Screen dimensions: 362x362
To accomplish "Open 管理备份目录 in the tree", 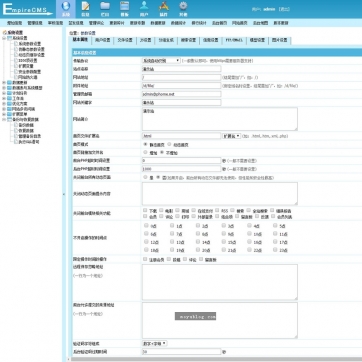I will coord(30,136).
